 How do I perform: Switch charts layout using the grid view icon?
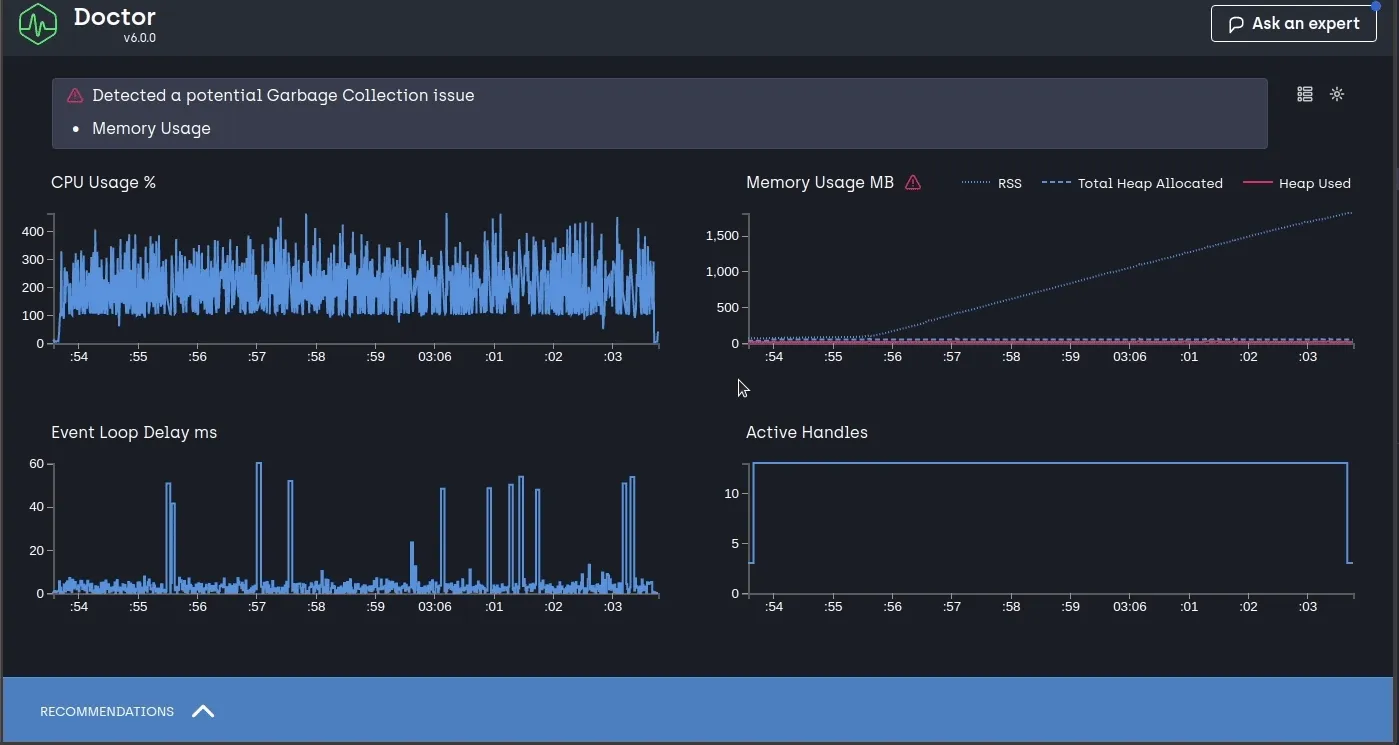(1305, 94)
